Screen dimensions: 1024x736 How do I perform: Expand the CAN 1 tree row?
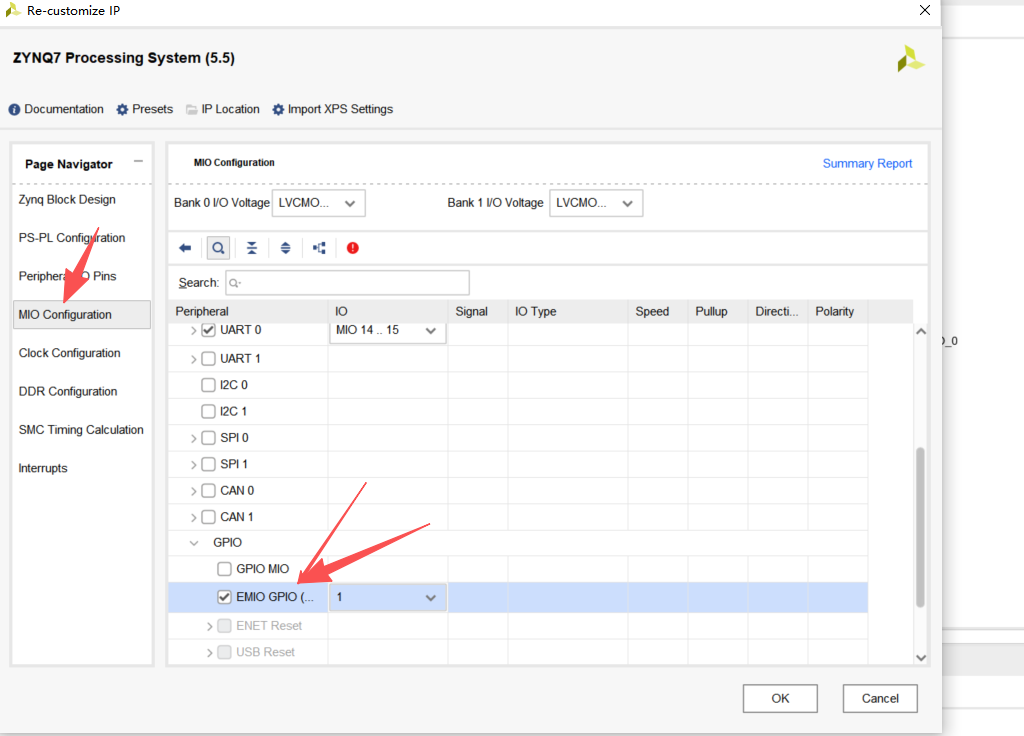pyautogui.click(x=193, y=518)
